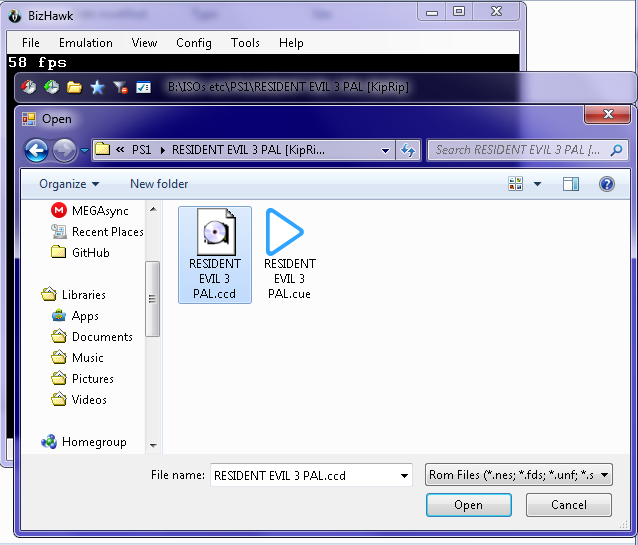The image size is (638, 545).
Task: Open the Rom Files type filter dropdown
Action: pos(519,475)
